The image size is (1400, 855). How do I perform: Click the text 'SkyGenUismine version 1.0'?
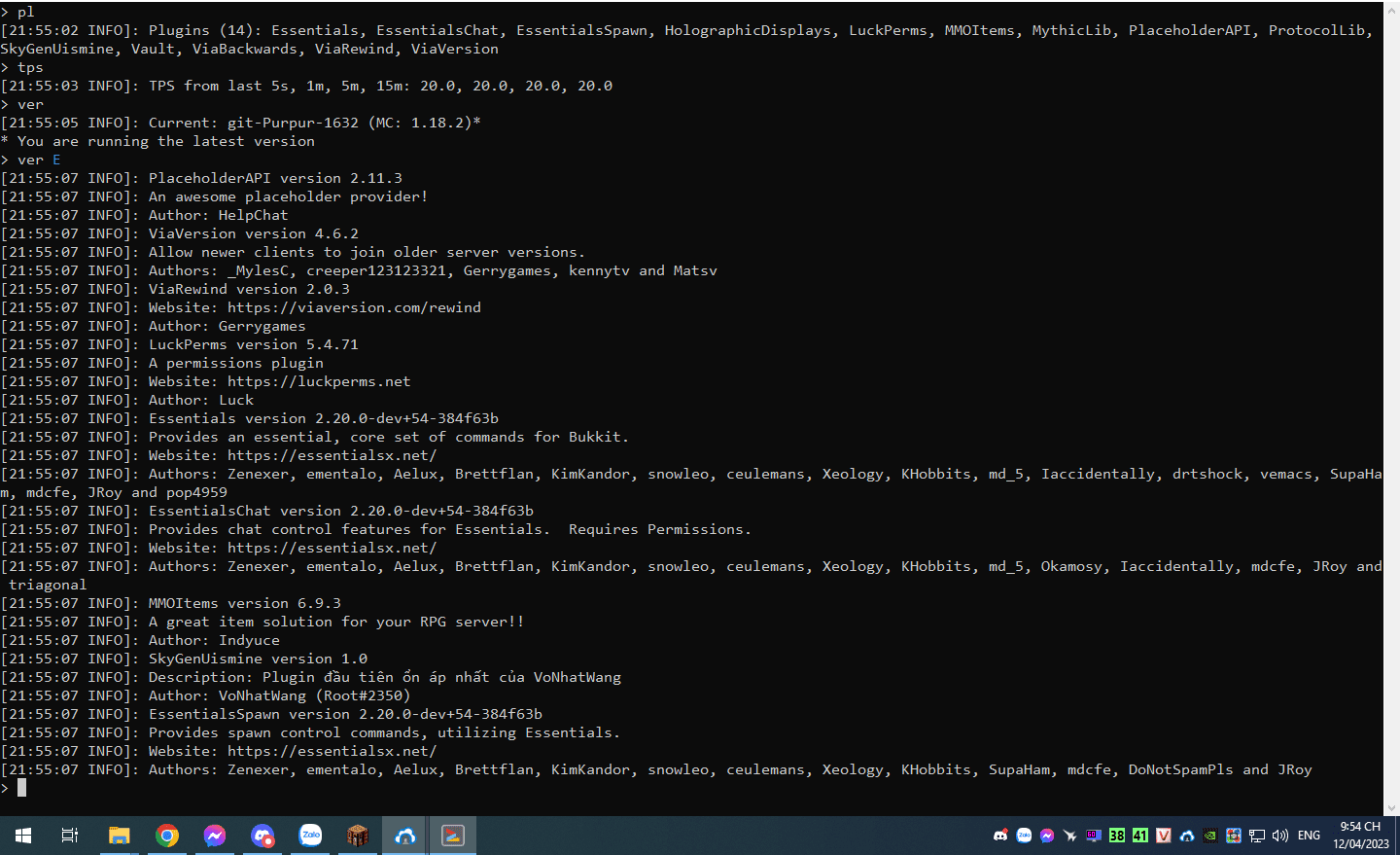(x=258, y=659)
